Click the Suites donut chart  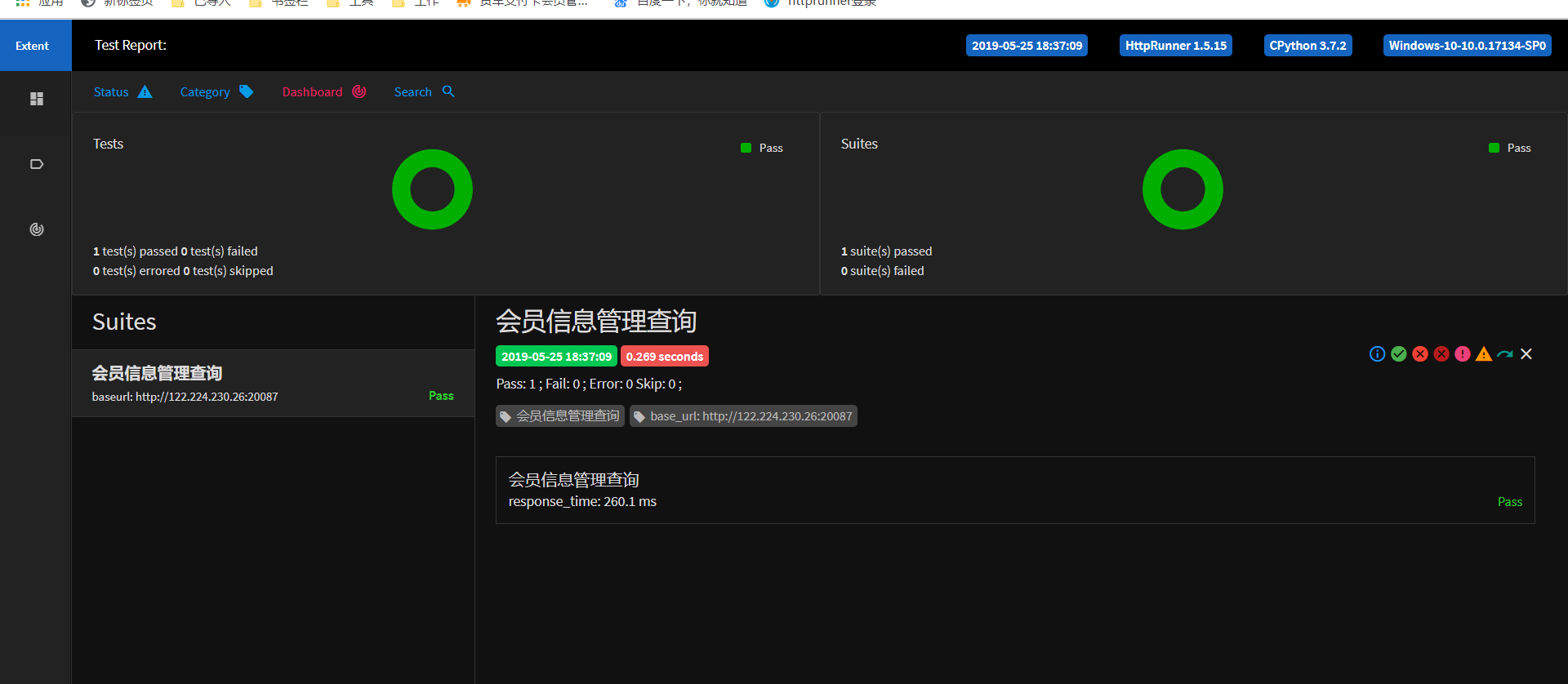pos(1183,189)
